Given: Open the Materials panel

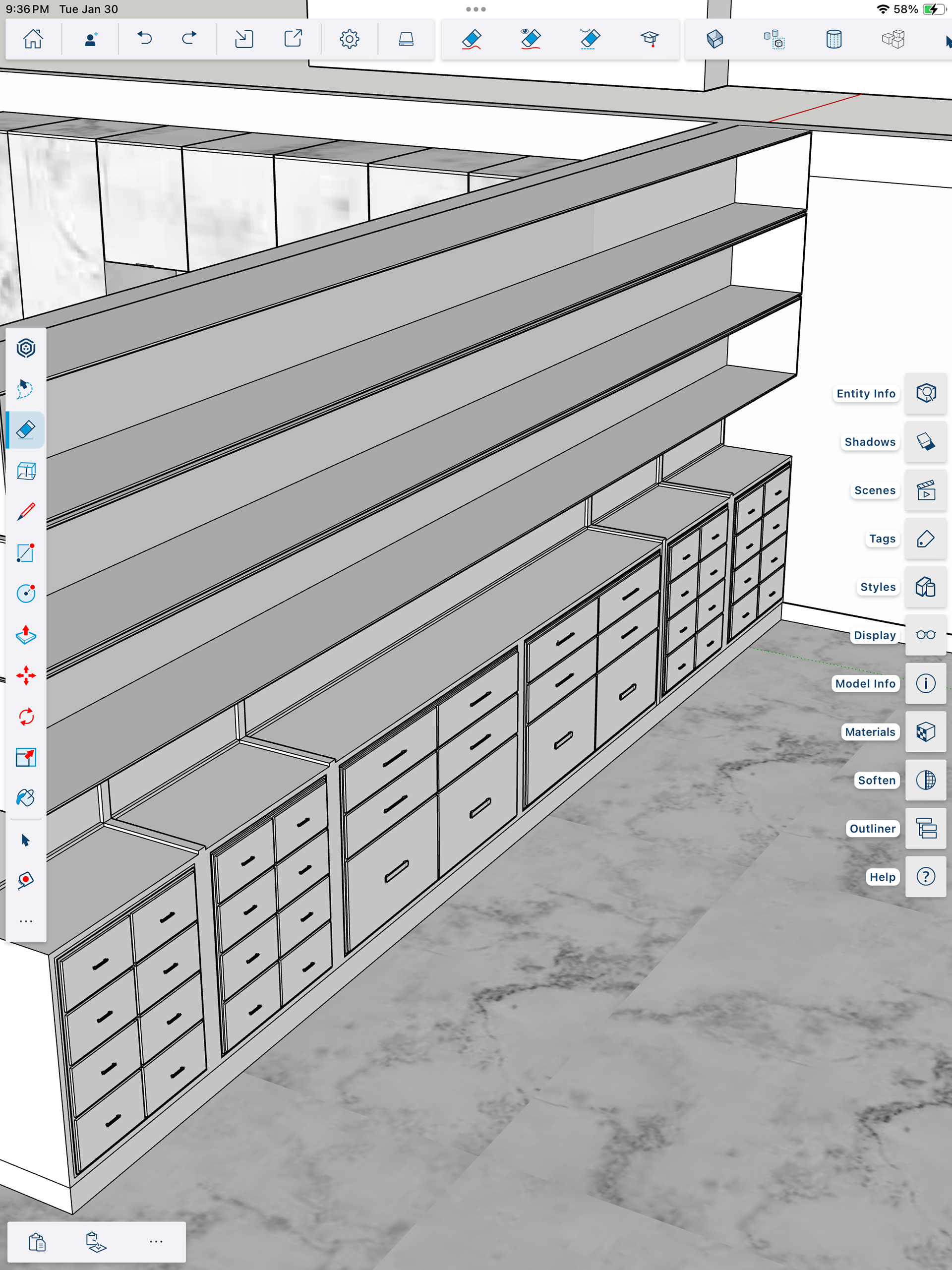Looking at the screenshot, I should click(x=925, y=731).
